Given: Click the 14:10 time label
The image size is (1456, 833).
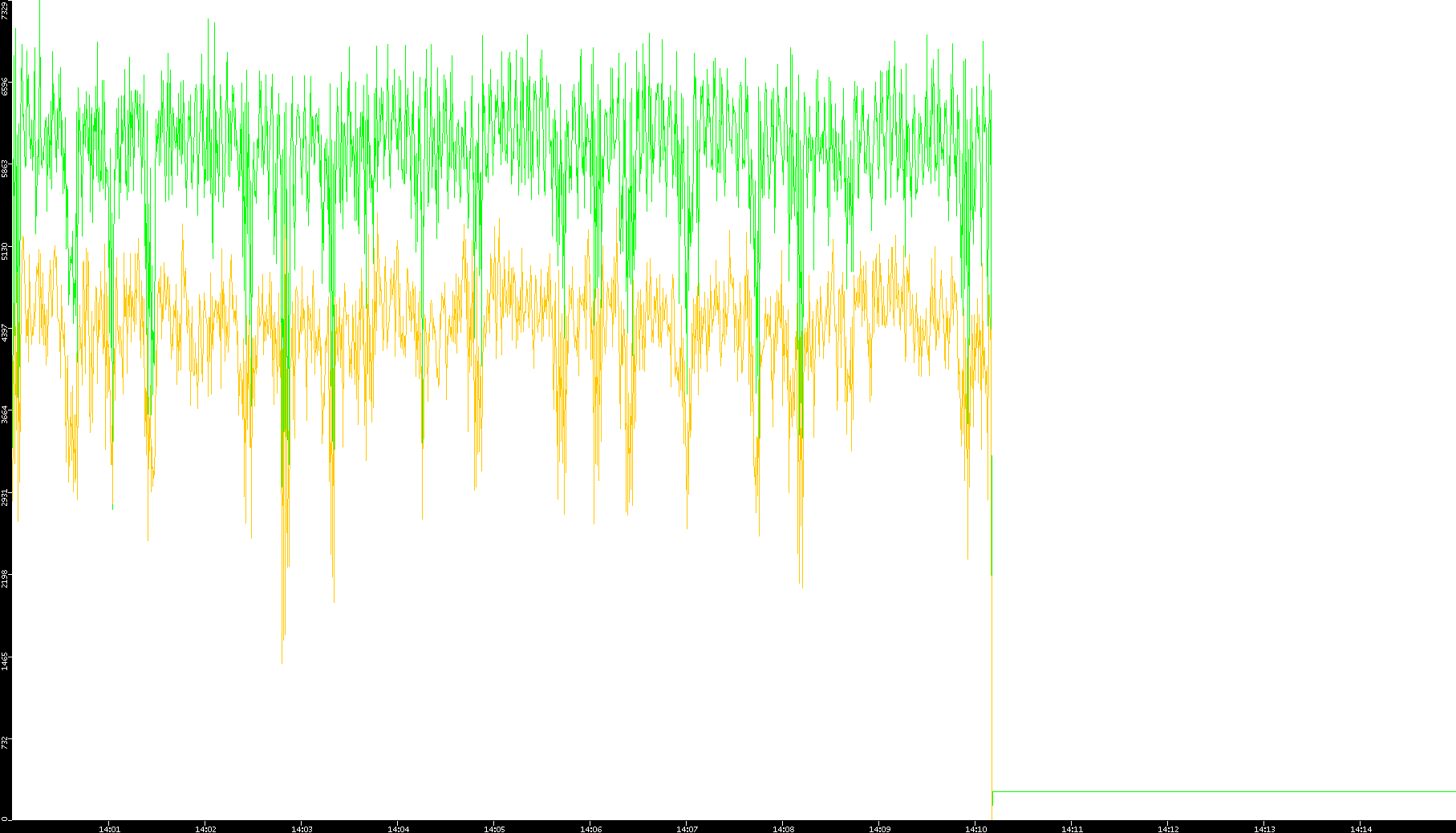Looking at the screenshot, I should [x=975, y=829].
